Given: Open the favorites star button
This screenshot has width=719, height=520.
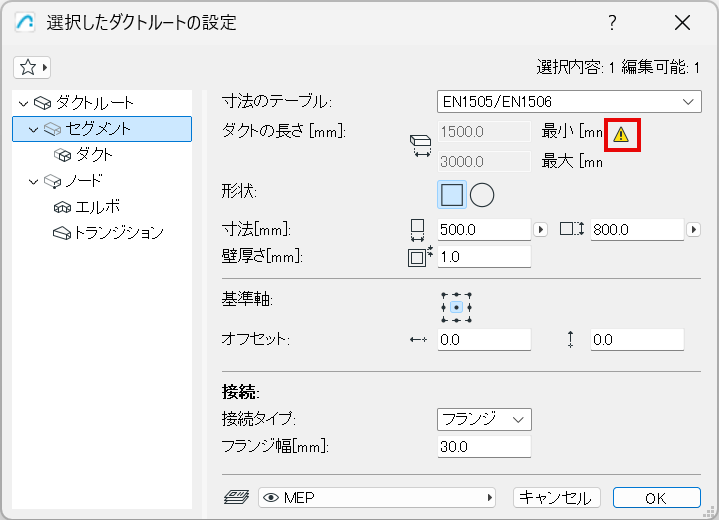Looking at the screenshot, I should point(33,67).
